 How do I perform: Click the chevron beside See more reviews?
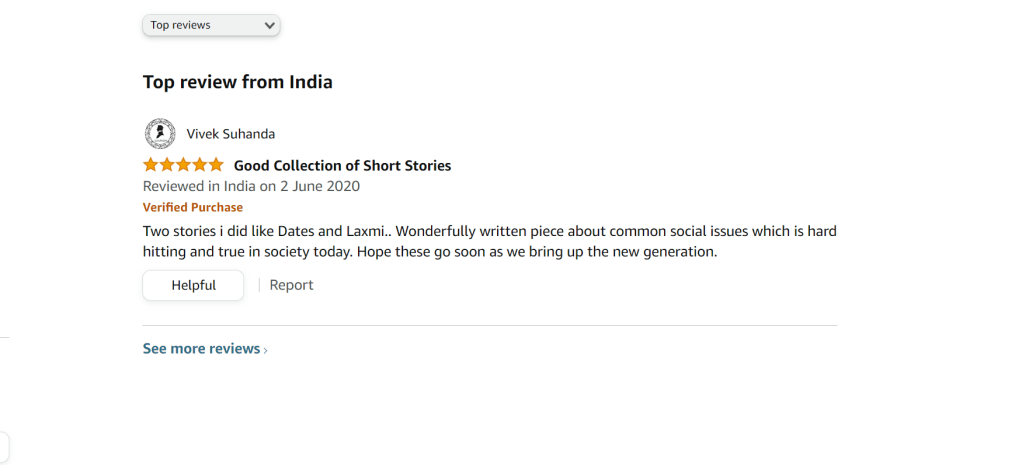[x=266, y=350]
